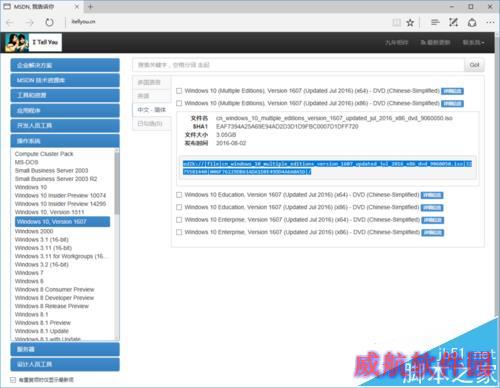Expand the 企业解决方案 sidebar section

(x=65, y=65)
